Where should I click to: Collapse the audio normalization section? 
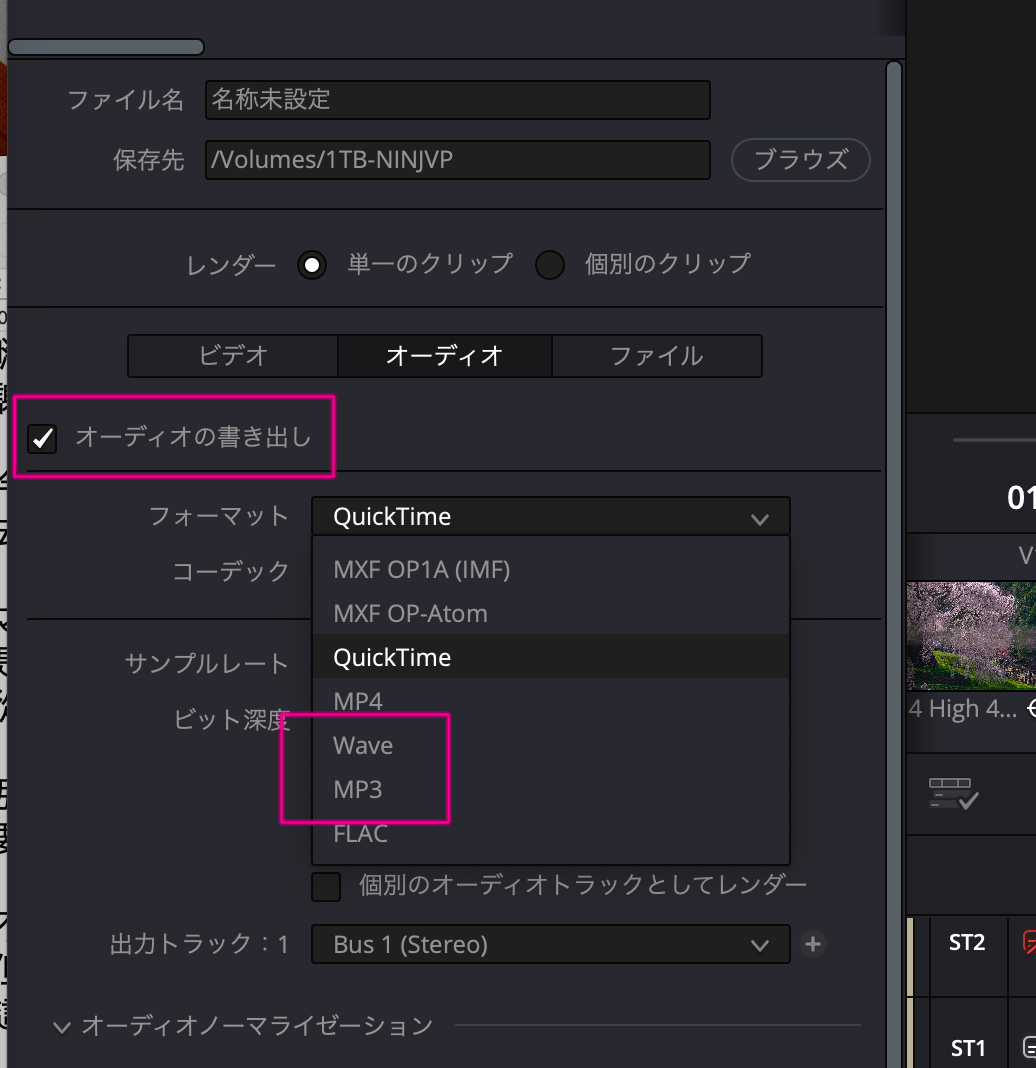pyautogui.click(x=63, y=1026)
